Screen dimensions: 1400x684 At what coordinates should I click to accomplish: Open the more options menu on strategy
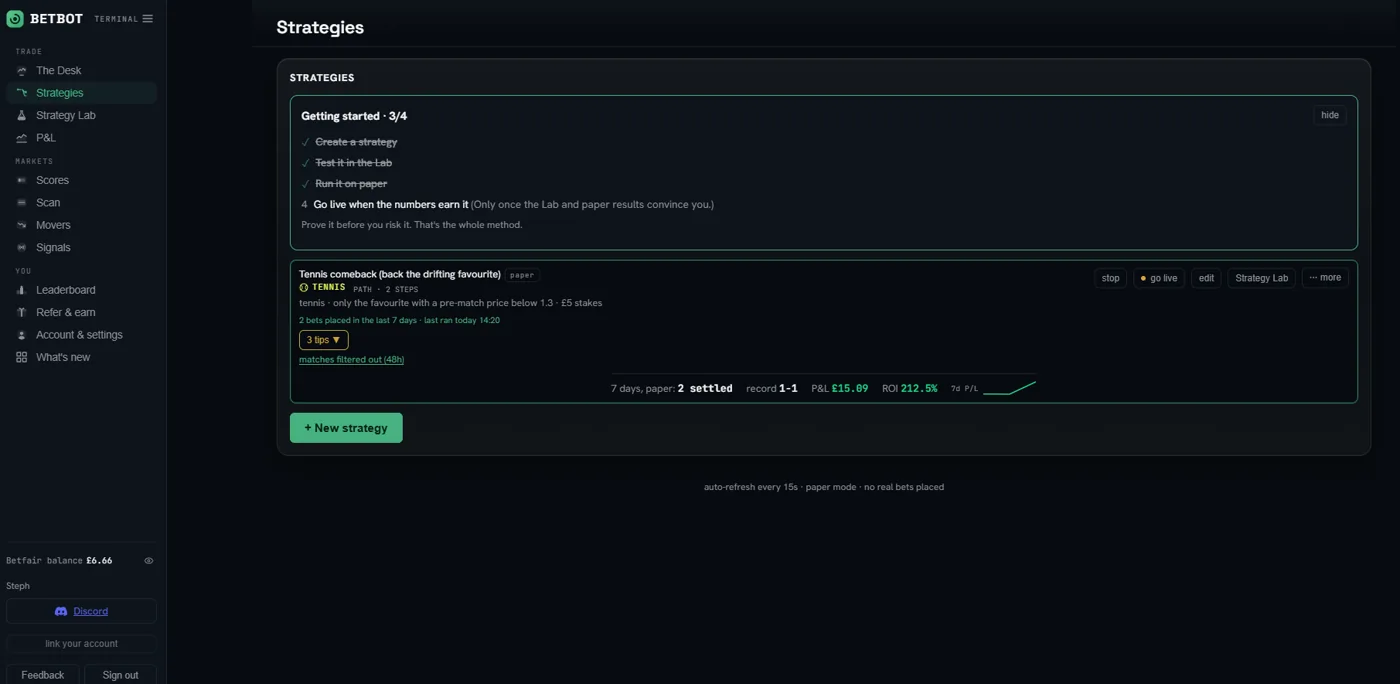click(1325, 278)
